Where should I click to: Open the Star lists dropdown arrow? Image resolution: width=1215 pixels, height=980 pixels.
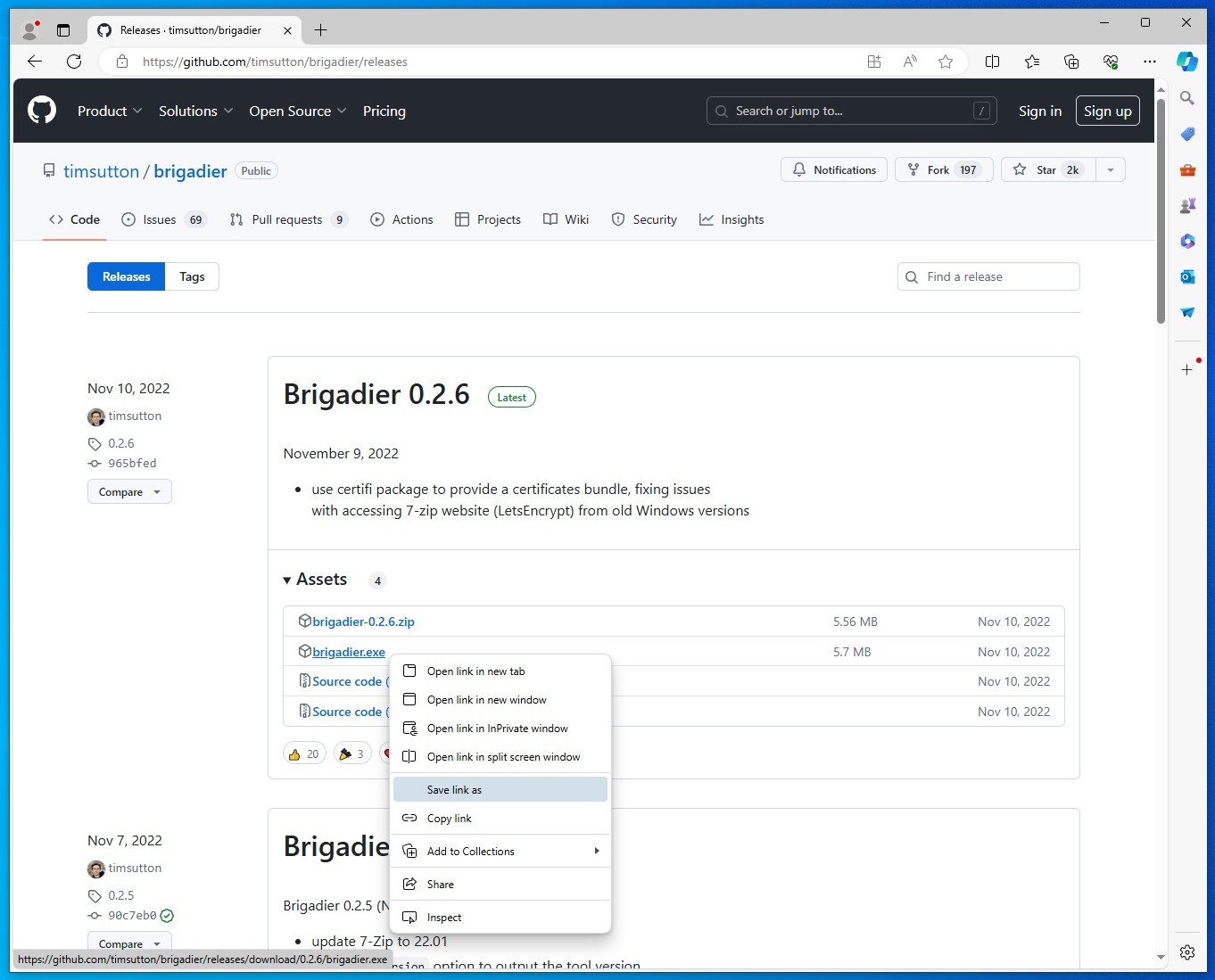point(1111,169)
